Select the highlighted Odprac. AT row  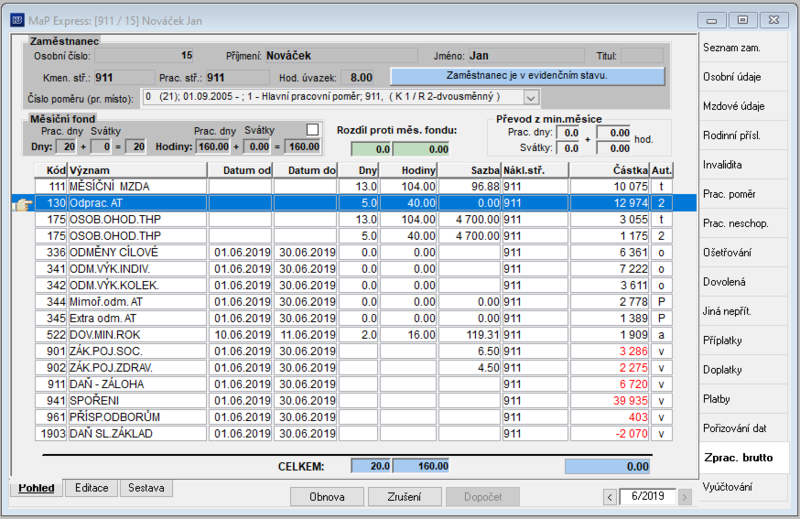(353, 203)
